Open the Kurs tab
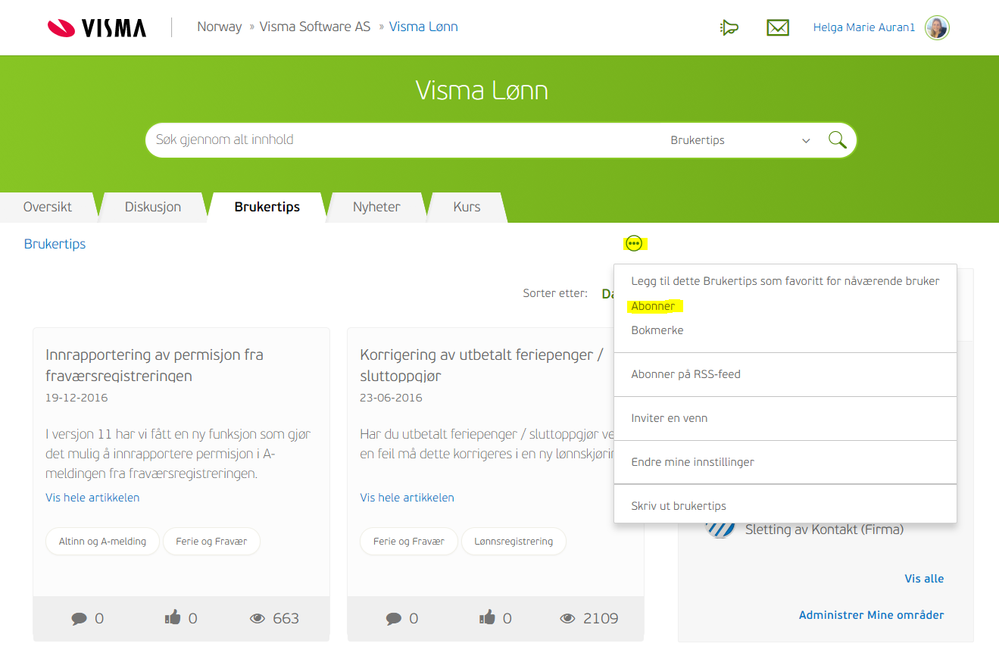Viewport: 999px width, 650px height. 466,207
